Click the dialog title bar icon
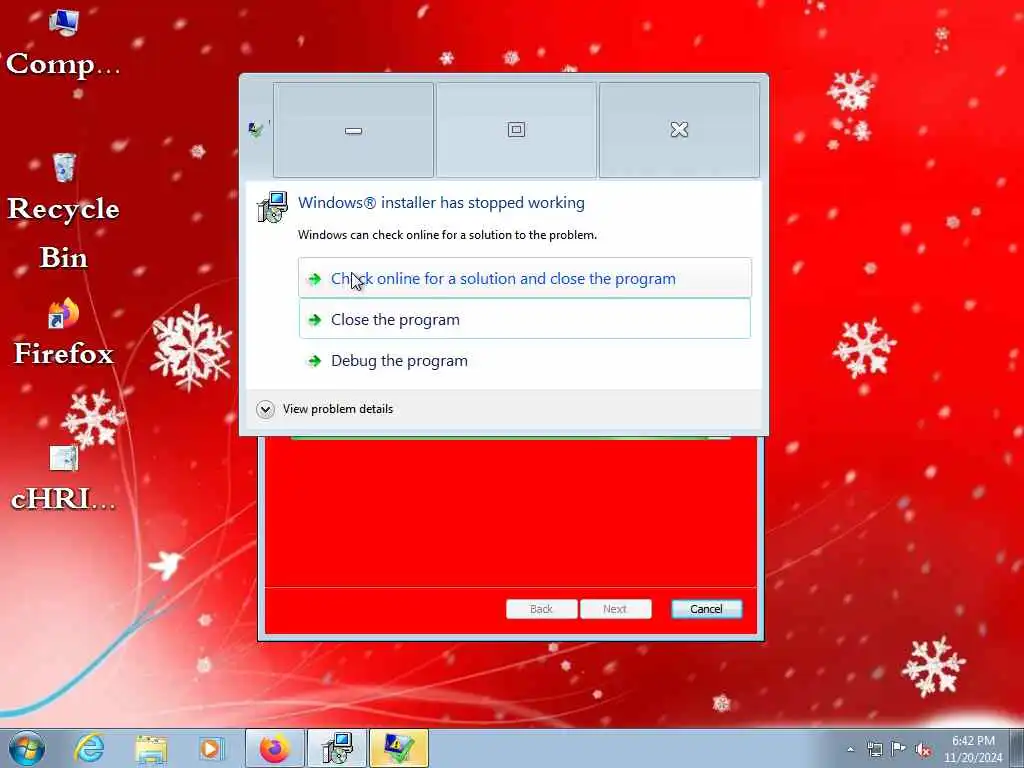Image resolution: width=1024 pixels, height=768 pixels. (256, 129)
